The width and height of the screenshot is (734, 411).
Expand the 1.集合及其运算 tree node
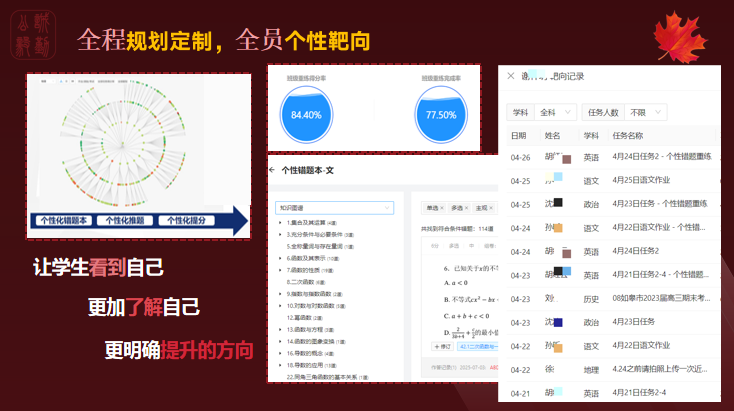(280, 223)
